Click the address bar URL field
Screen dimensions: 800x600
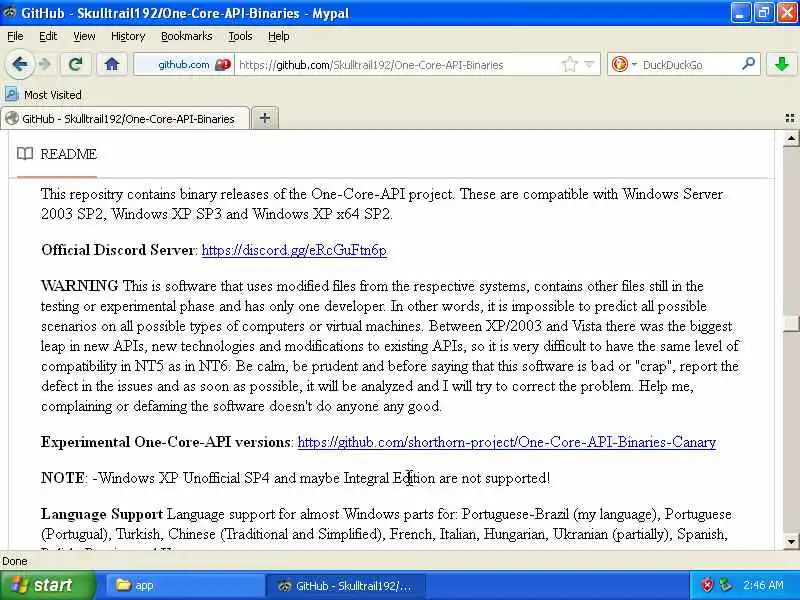click(397, 65)
